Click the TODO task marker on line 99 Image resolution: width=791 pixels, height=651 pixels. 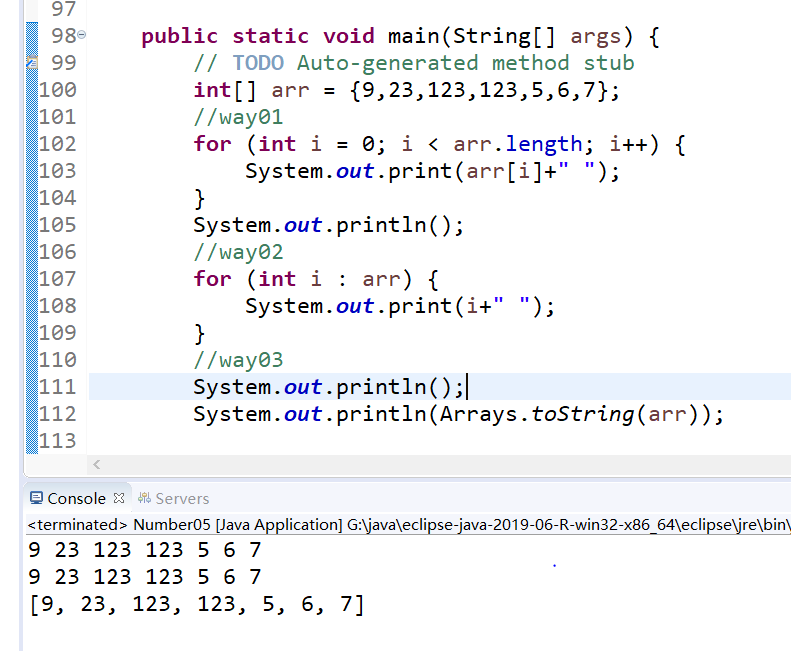[x=32, y=63]
